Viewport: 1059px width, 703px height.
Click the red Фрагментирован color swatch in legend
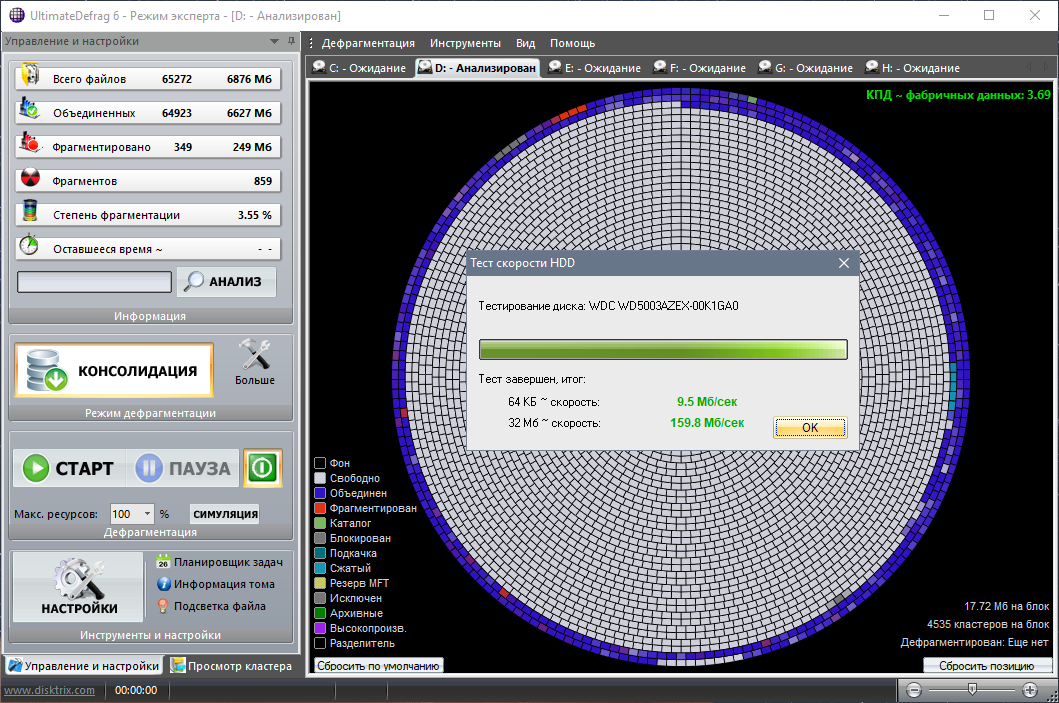320,508
